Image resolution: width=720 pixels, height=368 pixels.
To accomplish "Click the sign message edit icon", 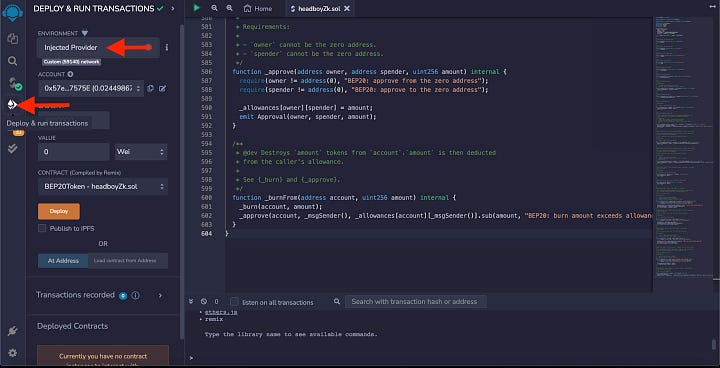I will 162,88.
